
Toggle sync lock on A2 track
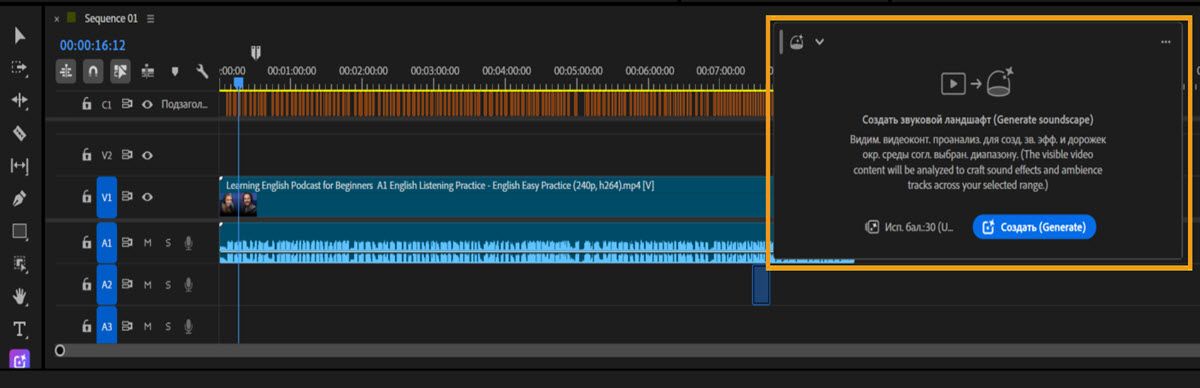click(128, 285)
